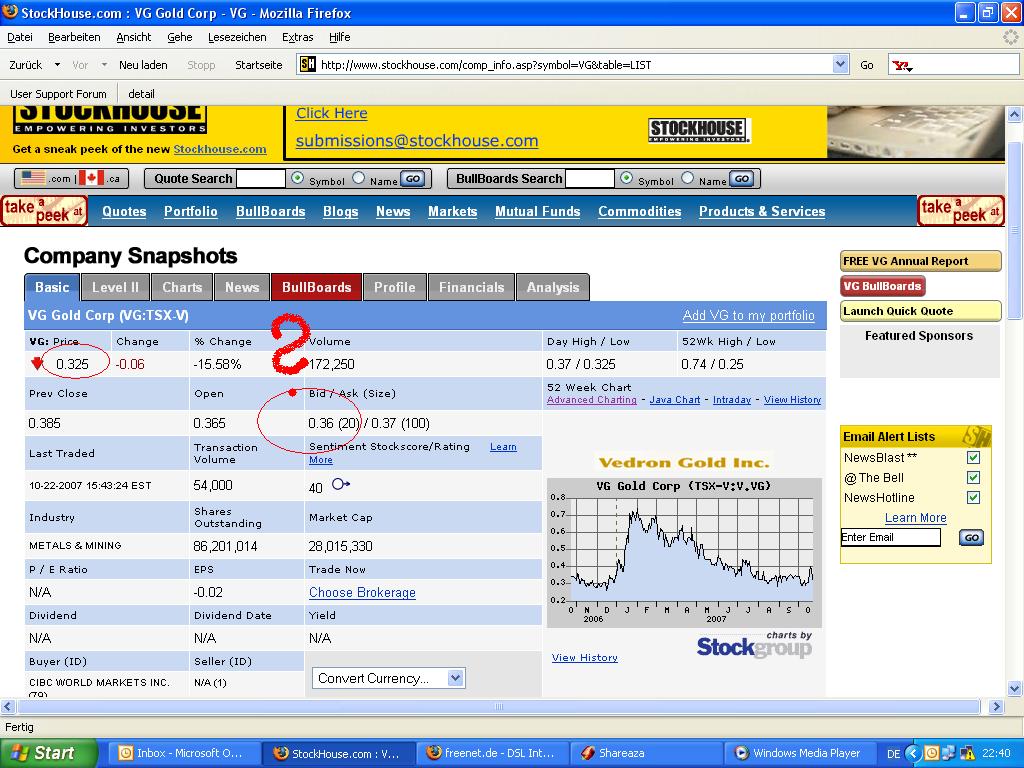Screen dimensions: 1024x768
Task: Click the DE language indicator in tray
Action: click(x=893, y=754)
